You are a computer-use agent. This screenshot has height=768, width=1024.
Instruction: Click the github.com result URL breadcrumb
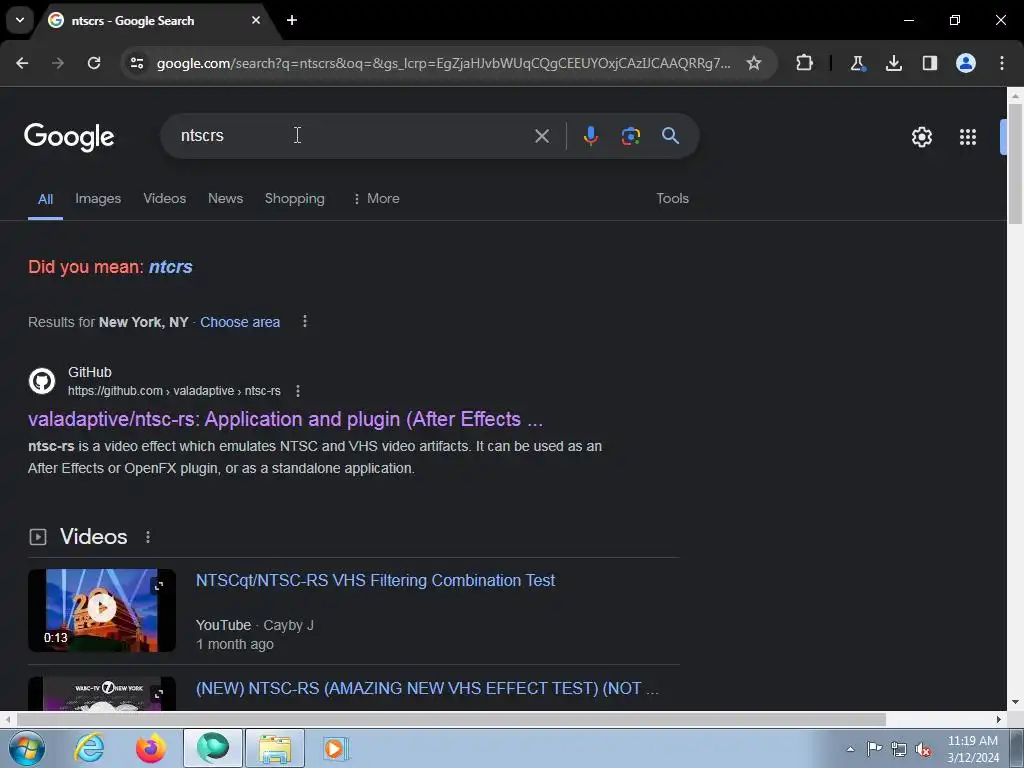(x=174, y=391)
